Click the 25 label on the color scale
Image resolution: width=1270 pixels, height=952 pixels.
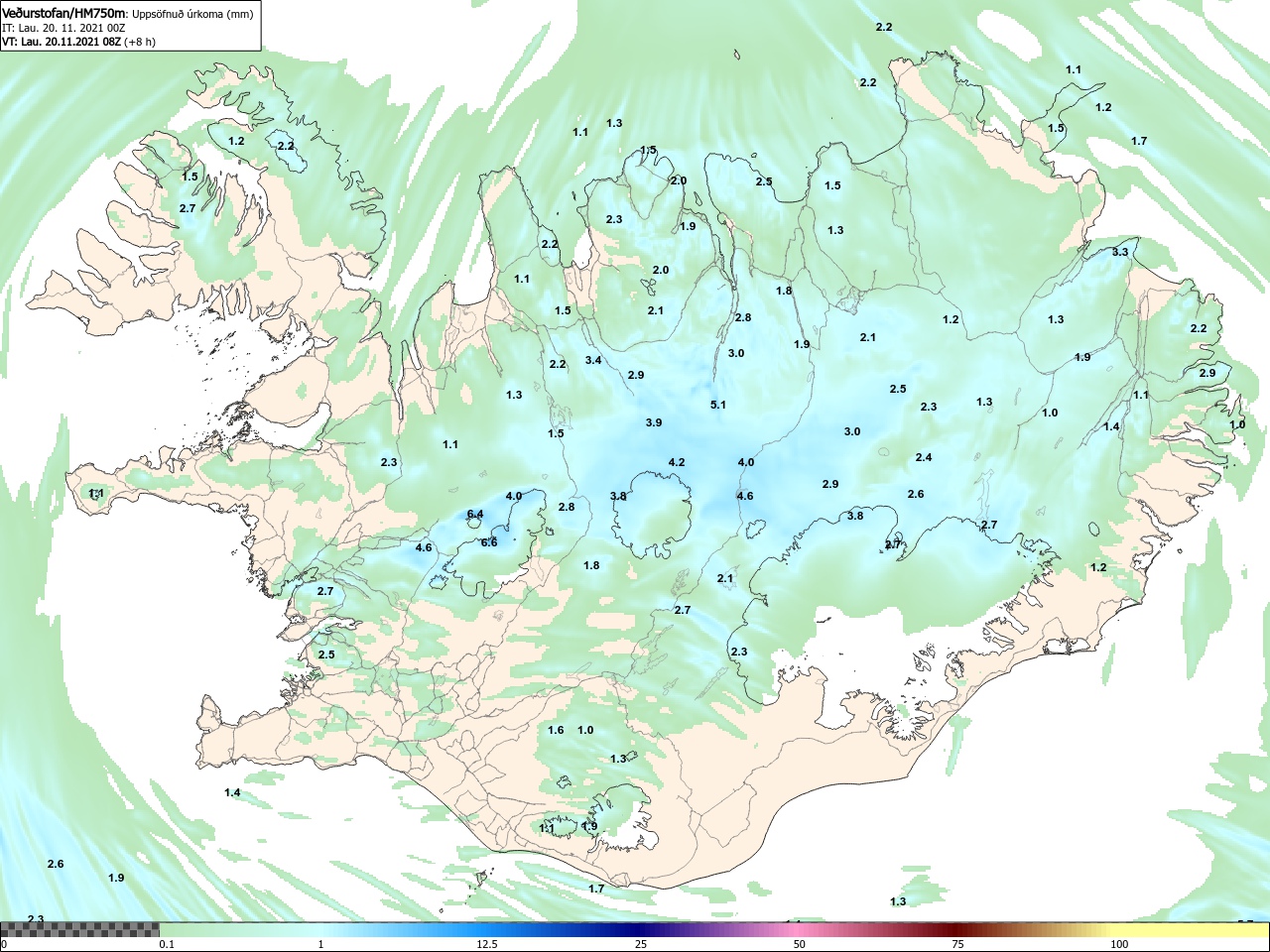pyautogui.click(x=642, y=944)
